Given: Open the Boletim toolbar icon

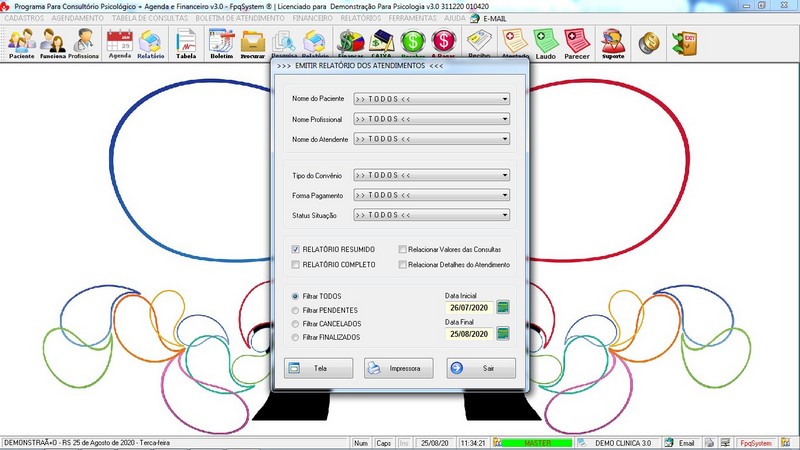Looking at the screenshot, I should [222, 43].
